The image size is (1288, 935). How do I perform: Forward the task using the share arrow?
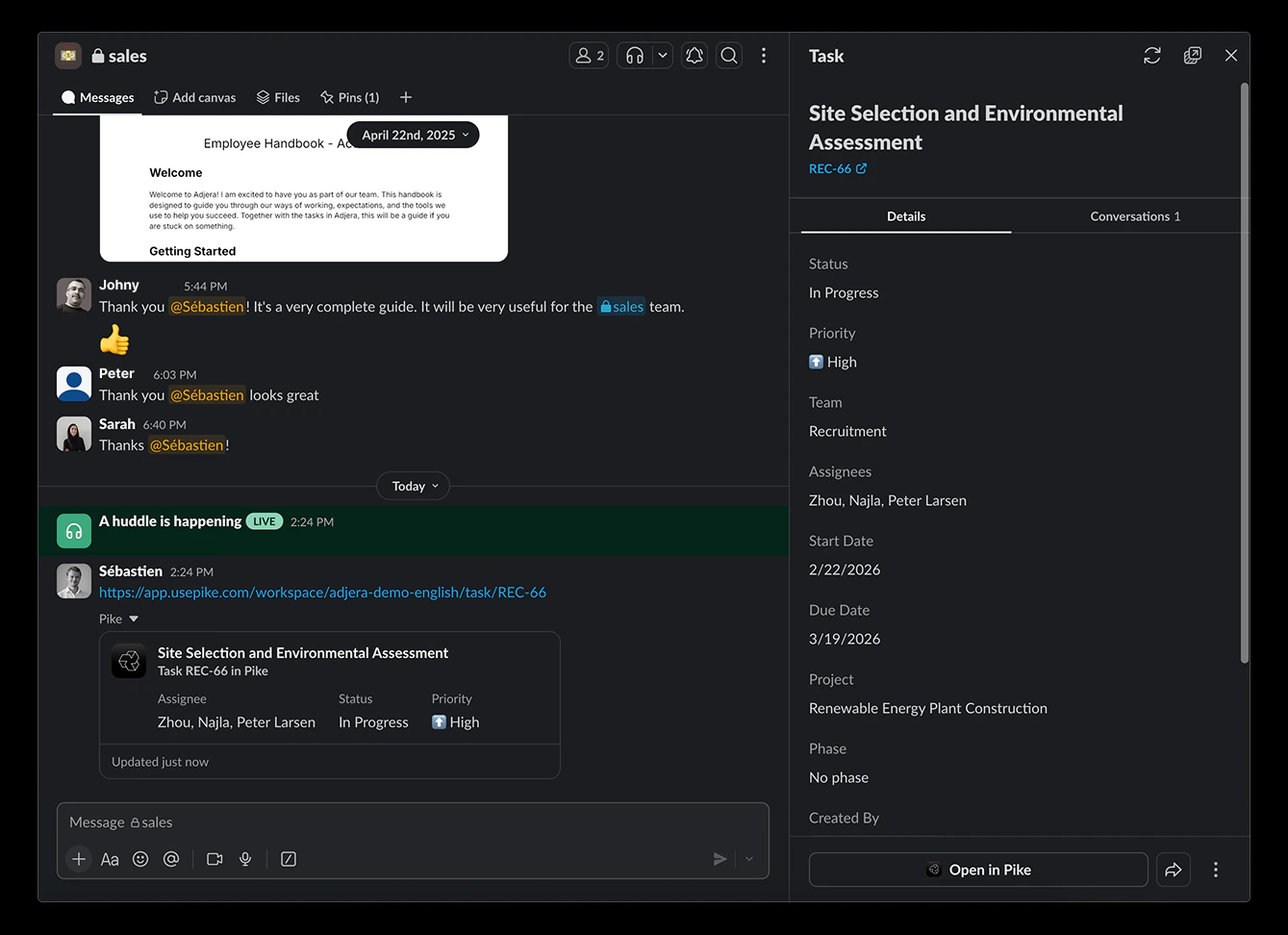[1173, 869]
